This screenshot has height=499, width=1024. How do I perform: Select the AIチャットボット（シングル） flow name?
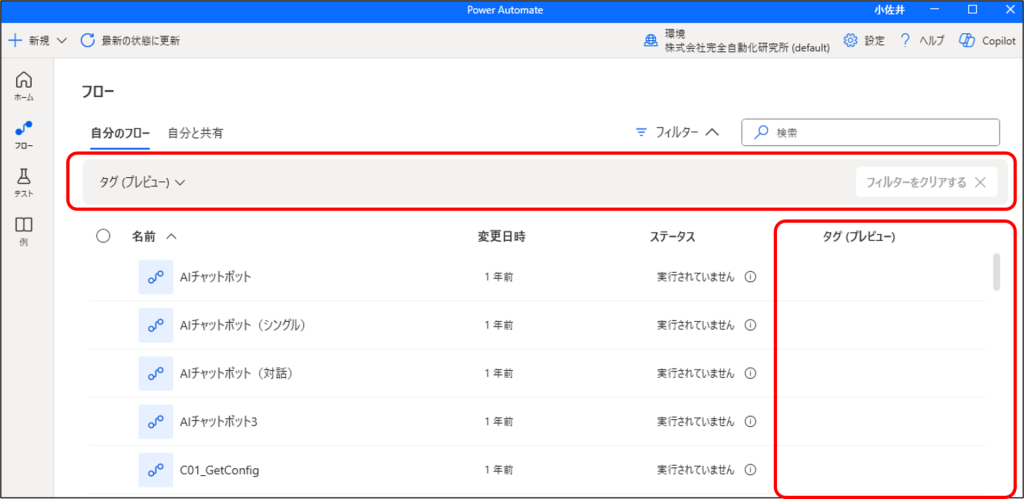click(x=243, y=325)
